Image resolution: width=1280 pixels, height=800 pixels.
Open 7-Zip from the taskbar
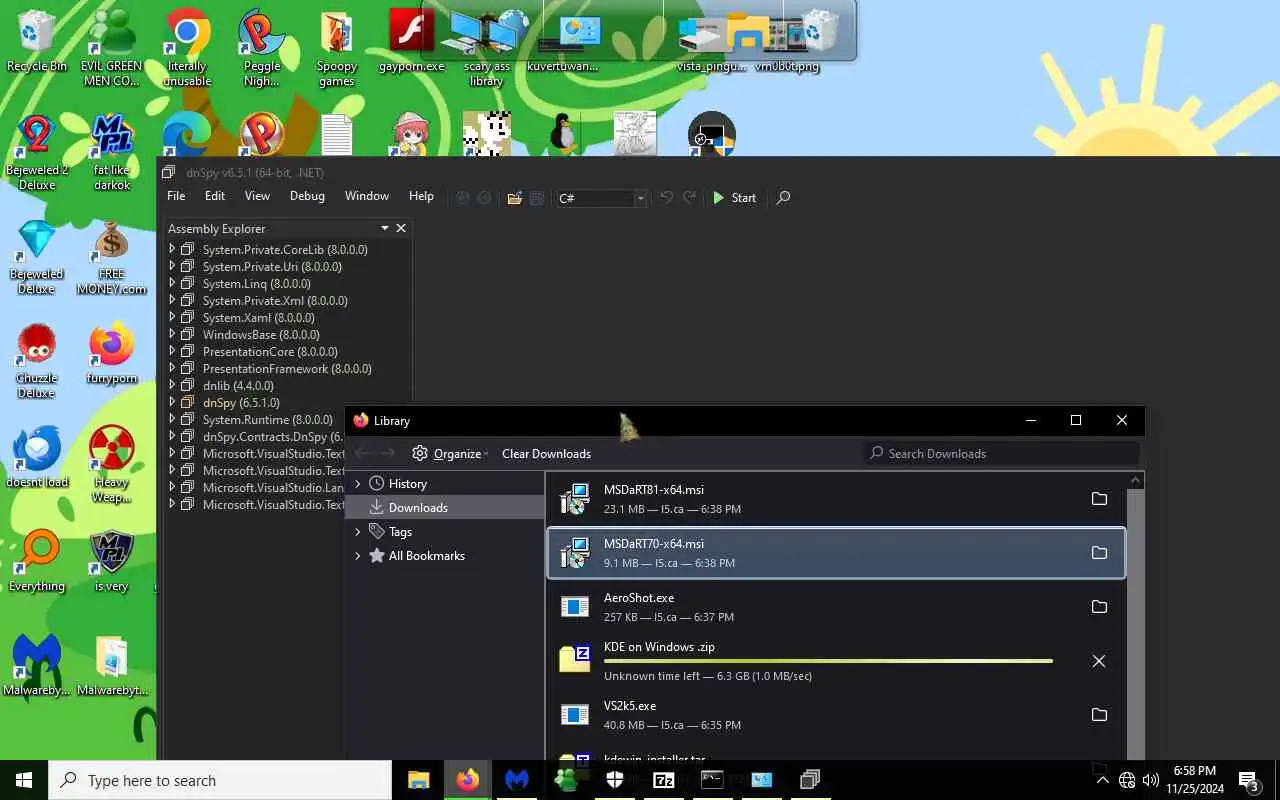pyautogui.click(x=663, y=780)
